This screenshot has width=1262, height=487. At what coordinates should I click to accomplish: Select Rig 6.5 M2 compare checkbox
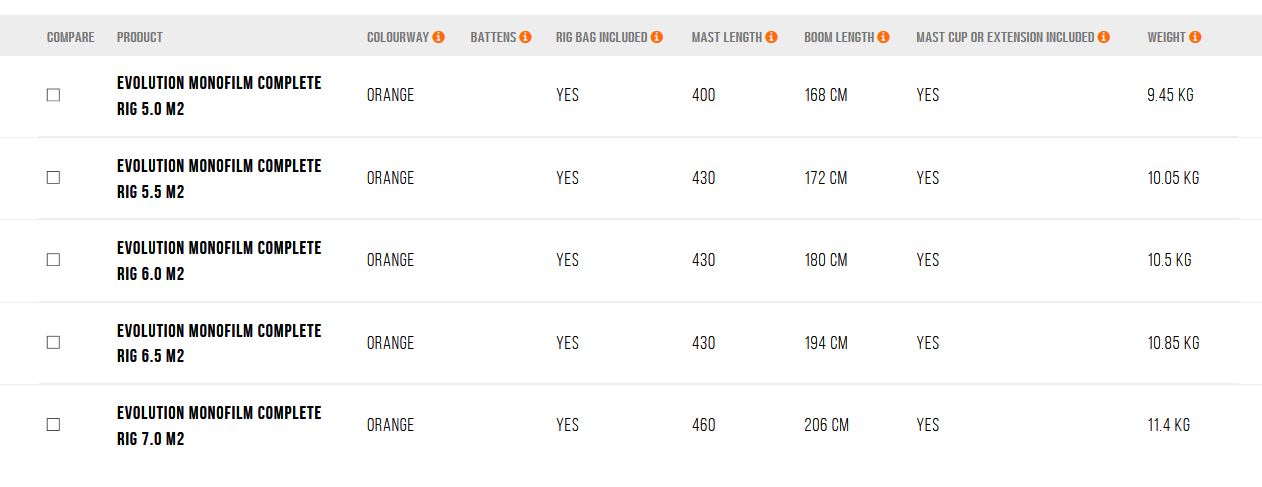point(54,343)
